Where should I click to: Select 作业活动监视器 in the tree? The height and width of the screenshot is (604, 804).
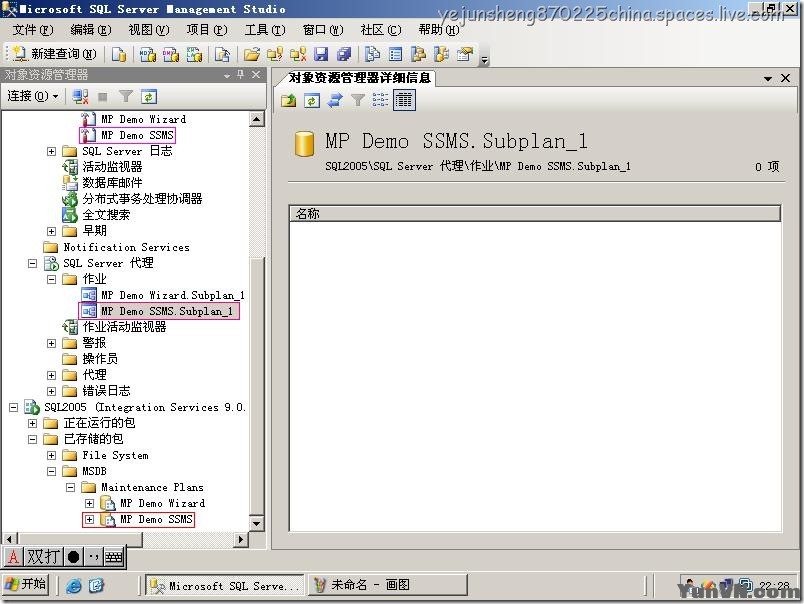[124, 327]
